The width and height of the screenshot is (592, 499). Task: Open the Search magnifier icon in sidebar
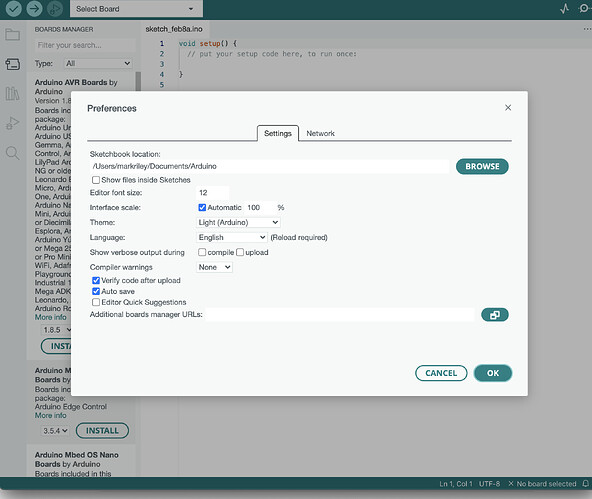pyautogui.click(x=12, y=153)
